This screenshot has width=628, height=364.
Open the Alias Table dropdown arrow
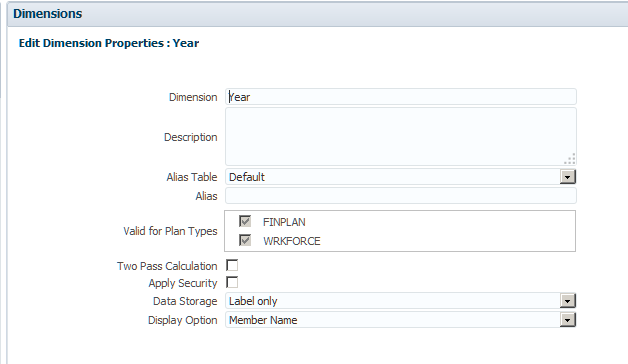(x=568, y=177)
